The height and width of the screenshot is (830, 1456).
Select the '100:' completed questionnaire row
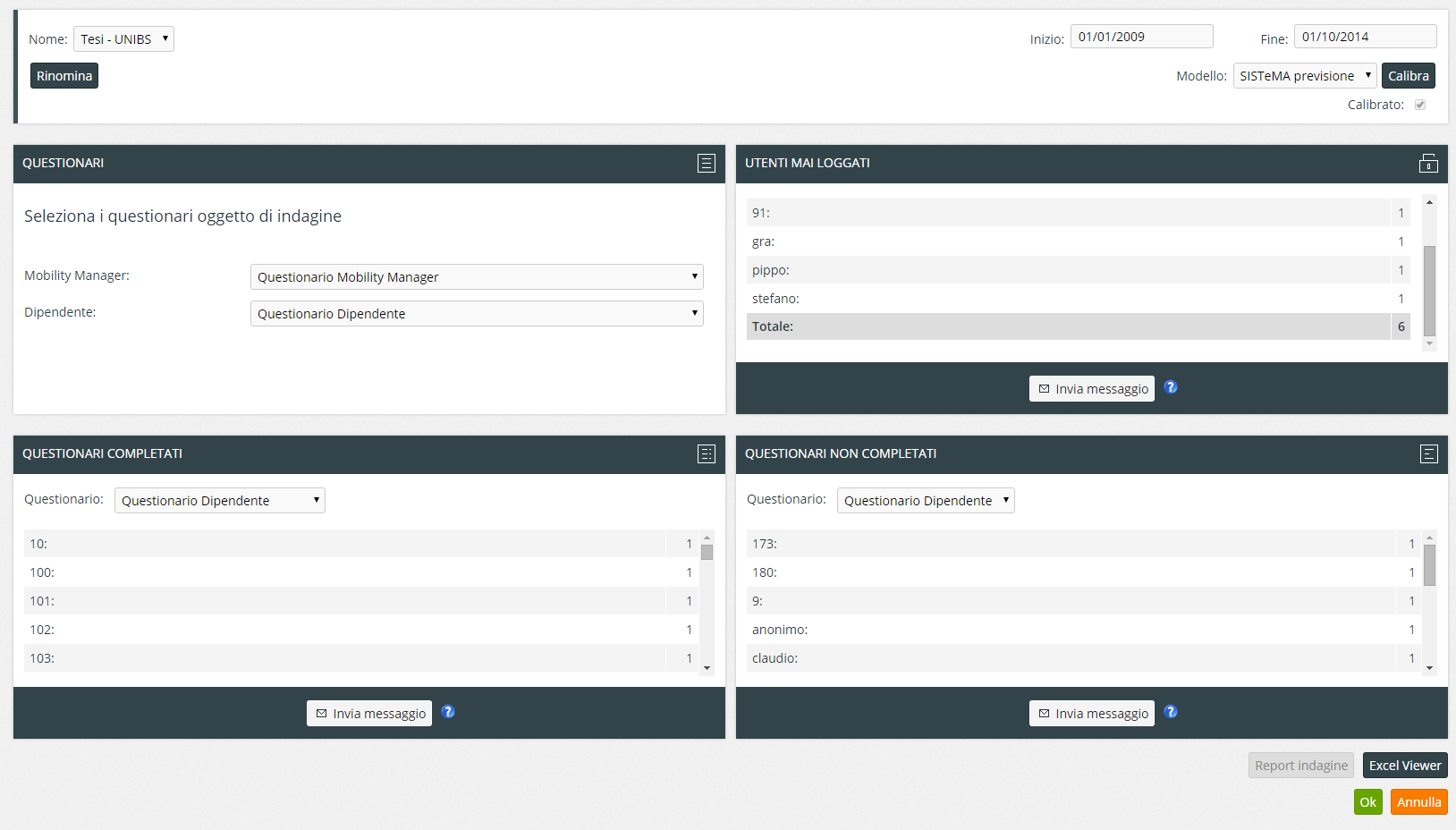coord(361,572)
